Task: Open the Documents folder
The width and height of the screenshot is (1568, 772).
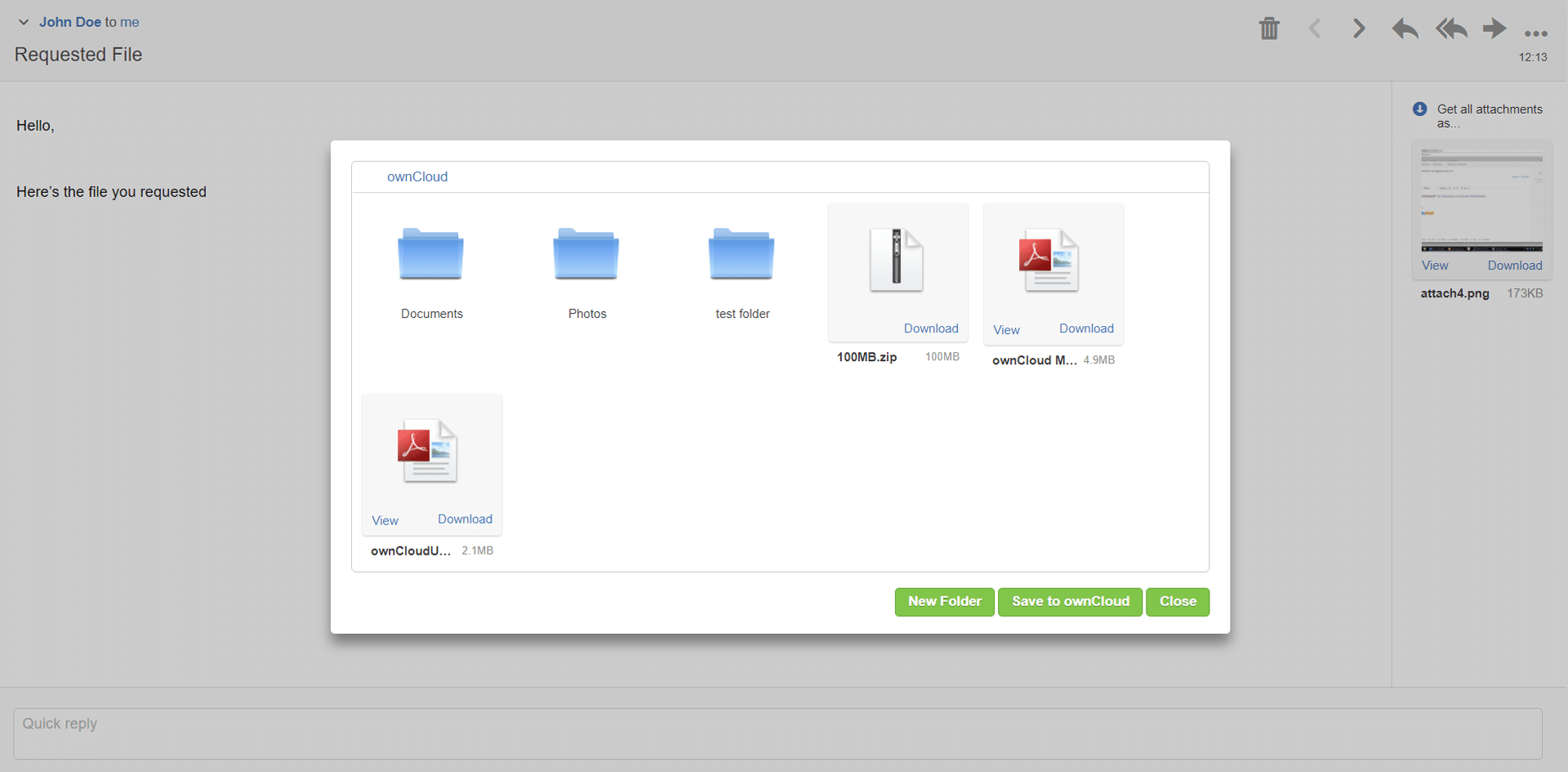Action: pyautogui.click(x=430, y=255)
